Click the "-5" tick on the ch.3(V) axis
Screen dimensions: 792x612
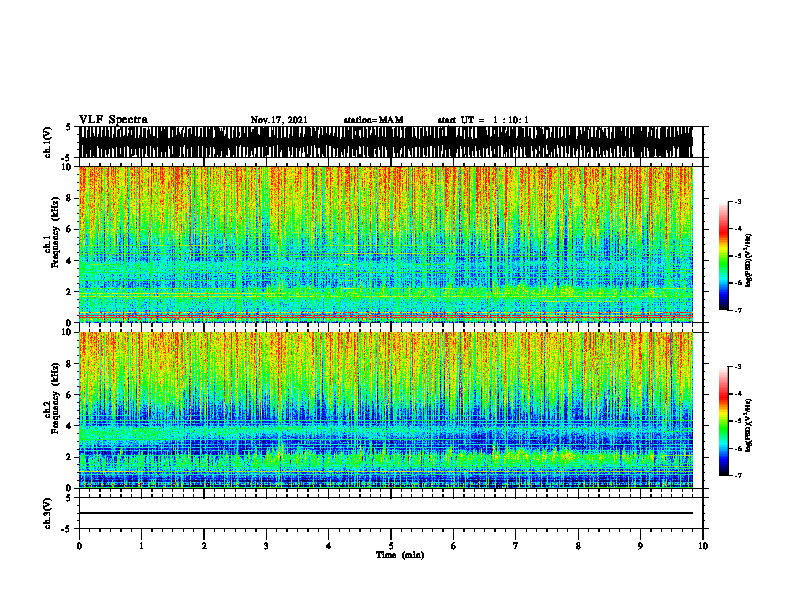click(67, 529)
